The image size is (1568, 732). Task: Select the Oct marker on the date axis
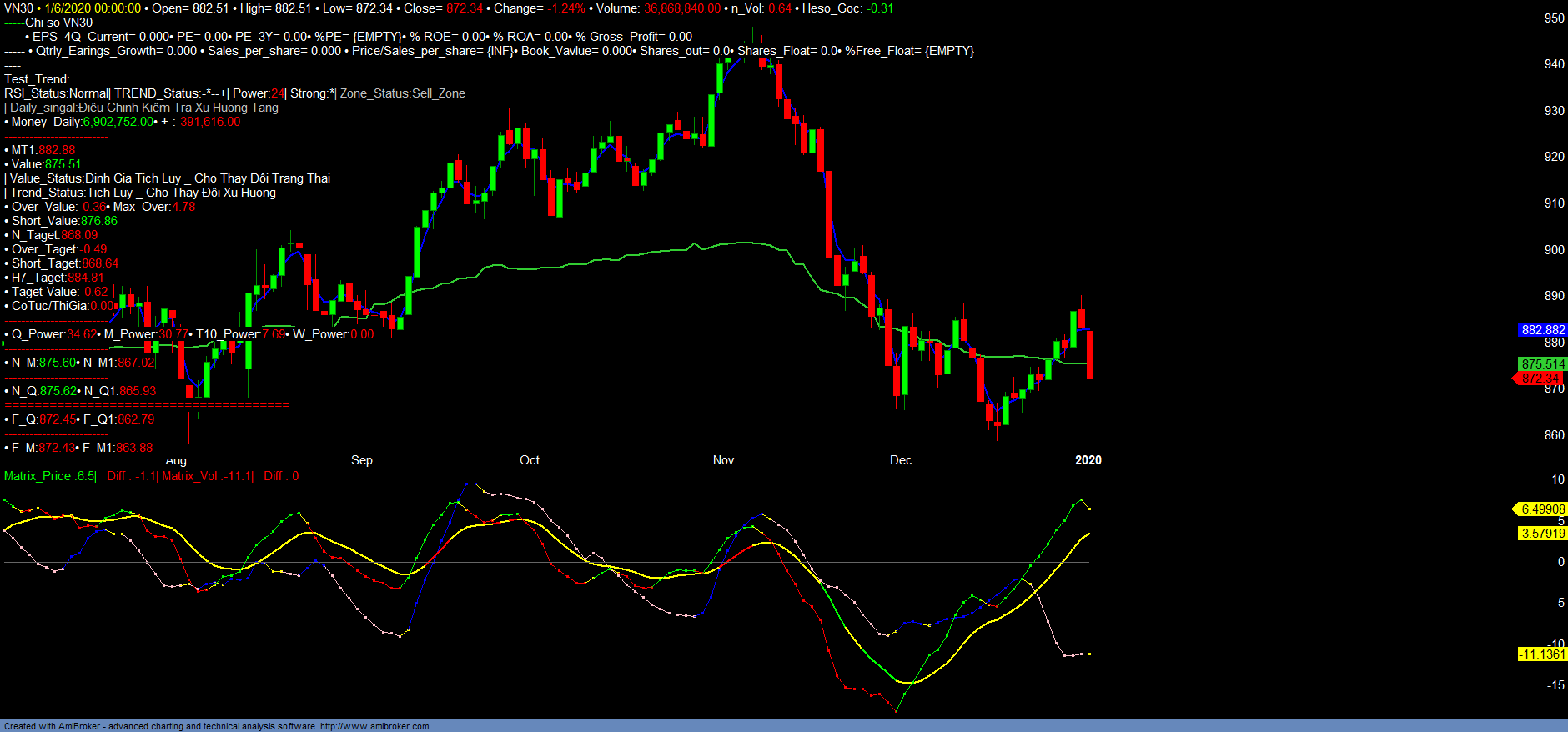[x=530, y=460]
